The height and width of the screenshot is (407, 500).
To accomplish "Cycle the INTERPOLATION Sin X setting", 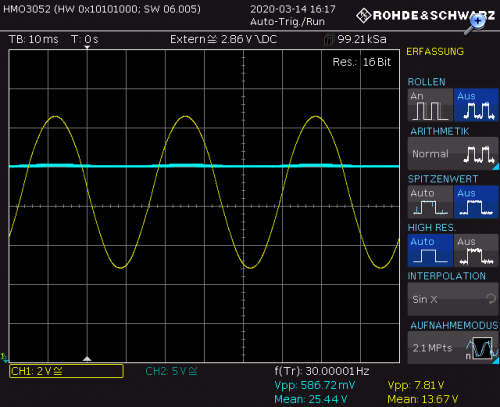I will [453, 299].
